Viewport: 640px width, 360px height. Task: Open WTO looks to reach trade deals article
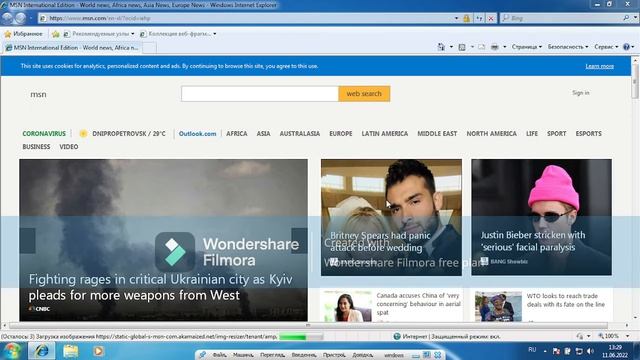[x=566, y=300]
